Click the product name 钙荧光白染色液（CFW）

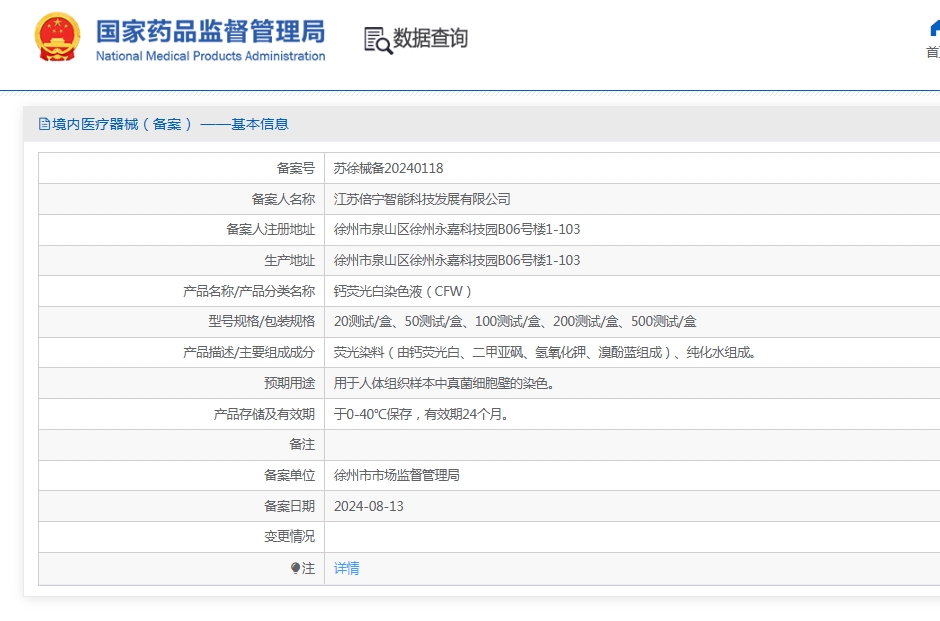pos(402,291)
